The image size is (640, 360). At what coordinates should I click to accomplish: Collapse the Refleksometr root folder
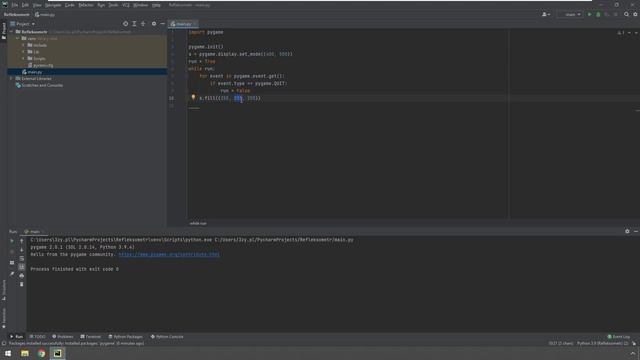pyautogui.click(x=11, y=31)
